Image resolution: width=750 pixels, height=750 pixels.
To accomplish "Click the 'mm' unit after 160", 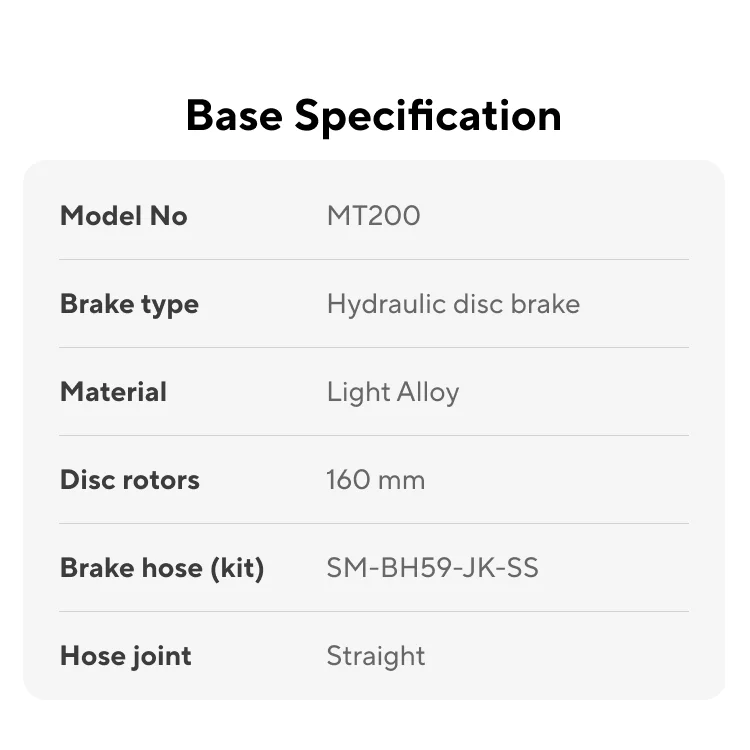I will tap(402, 480).
